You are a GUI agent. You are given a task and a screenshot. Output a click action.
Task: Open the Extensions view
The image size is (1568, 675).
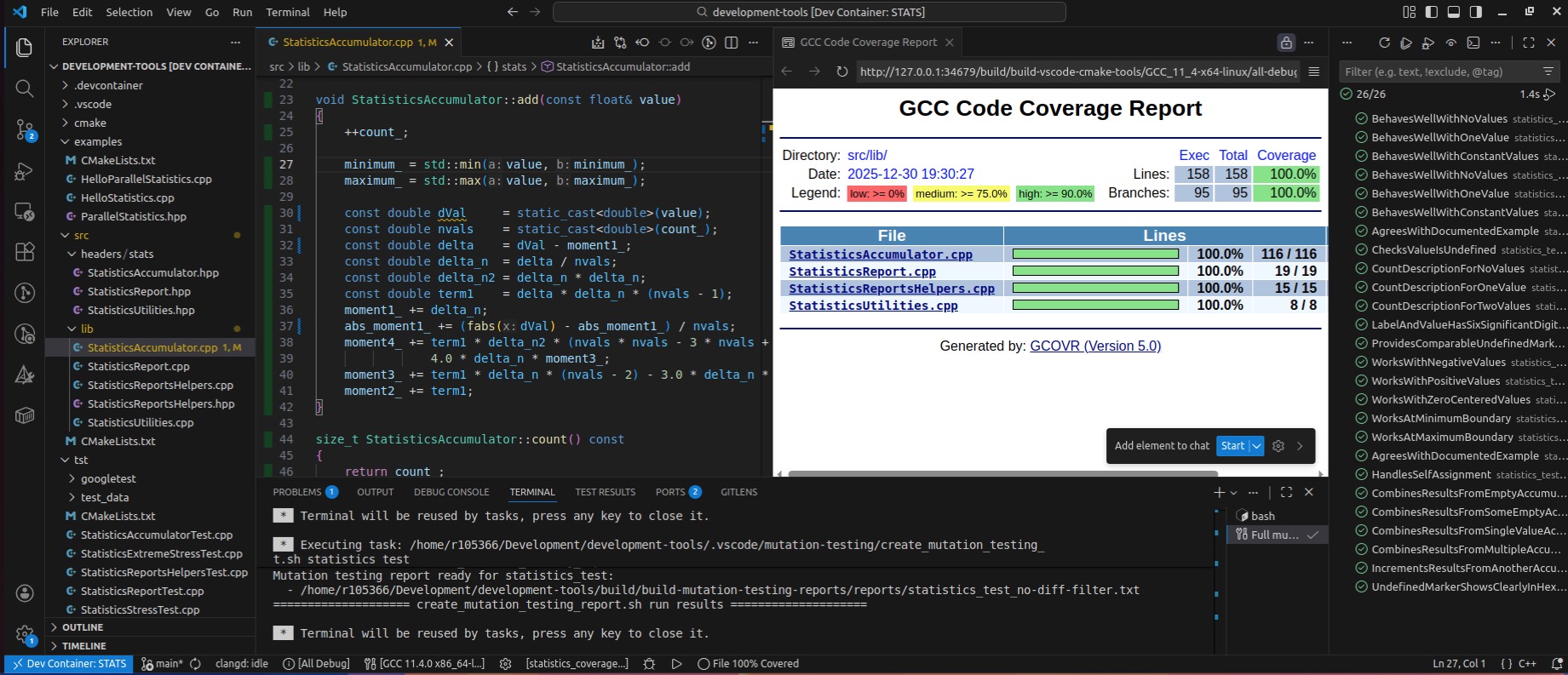coord(25,252)
